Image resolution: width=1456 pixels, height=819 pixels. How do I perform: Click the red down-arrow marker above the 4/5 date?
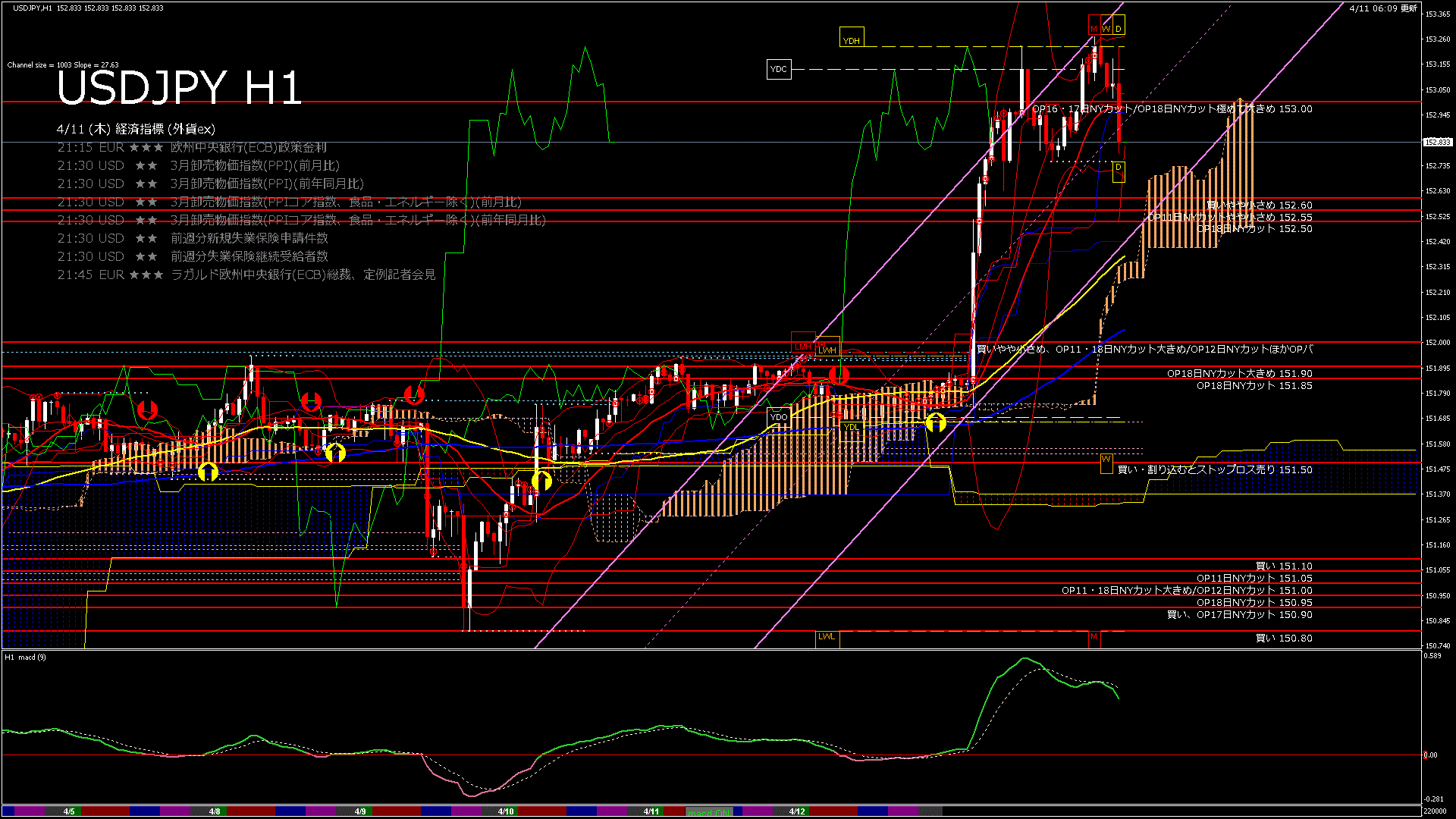[148, 410]
